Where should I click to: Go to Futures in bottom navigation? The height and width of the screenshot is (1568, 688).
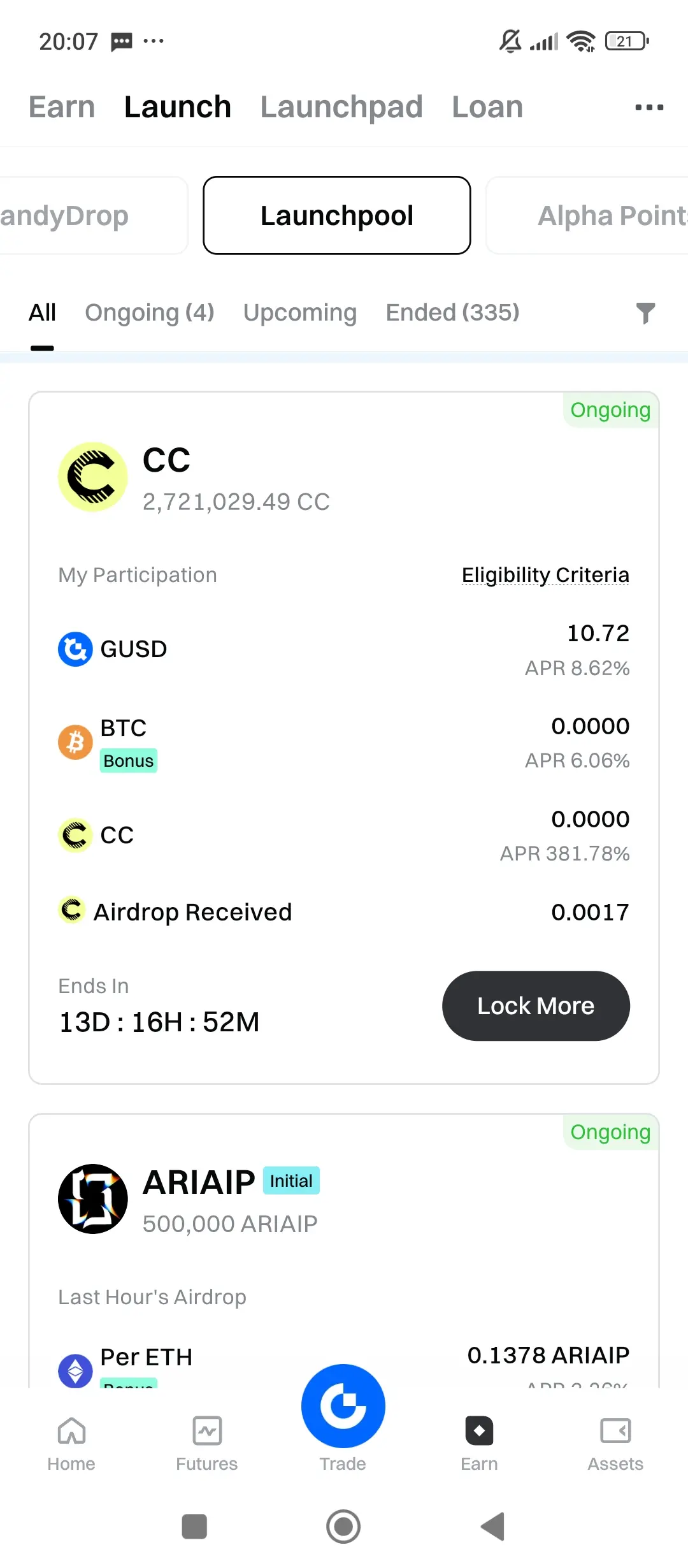pos(207,1445)
